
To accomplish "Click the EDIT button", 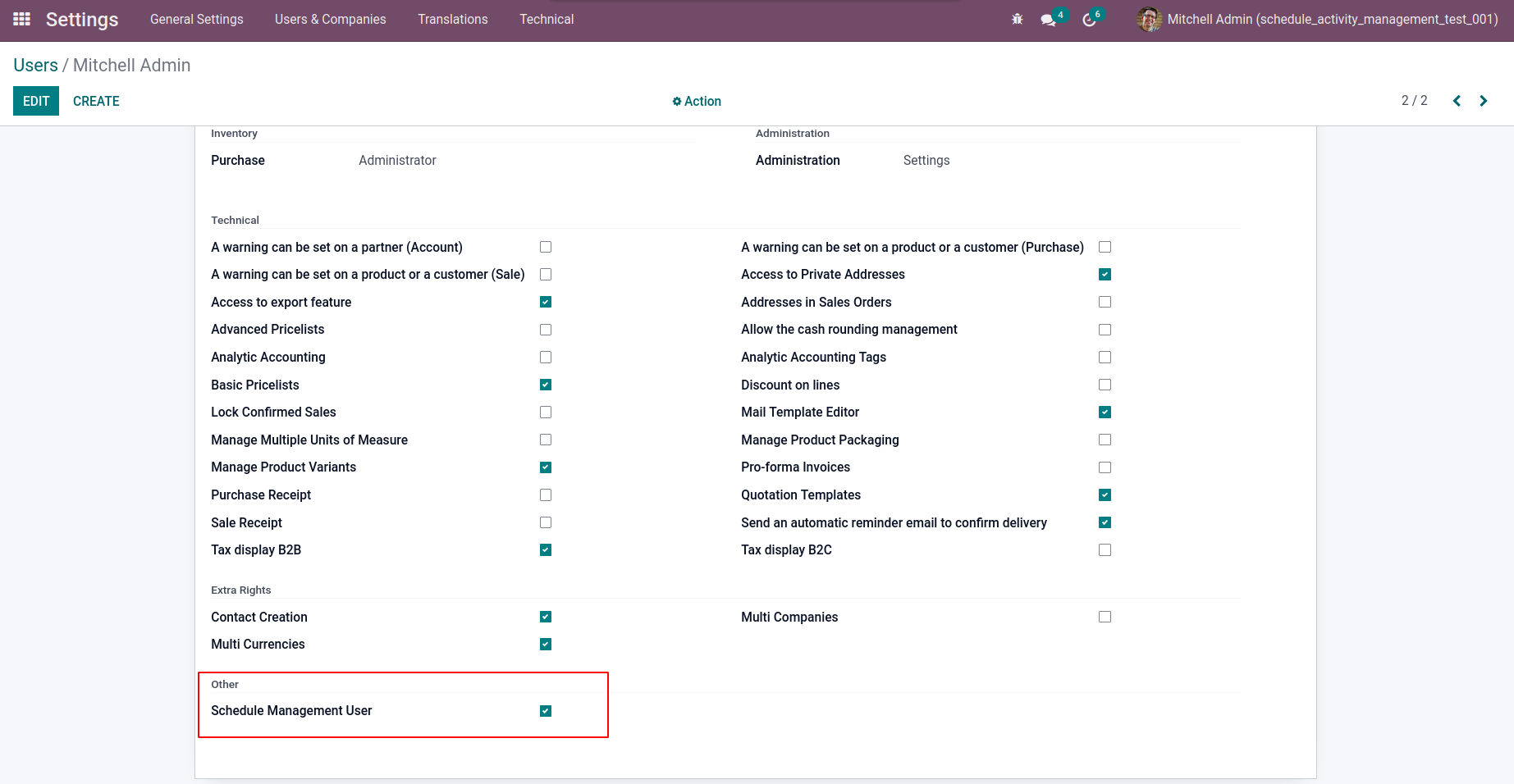I will coord(36,101).
